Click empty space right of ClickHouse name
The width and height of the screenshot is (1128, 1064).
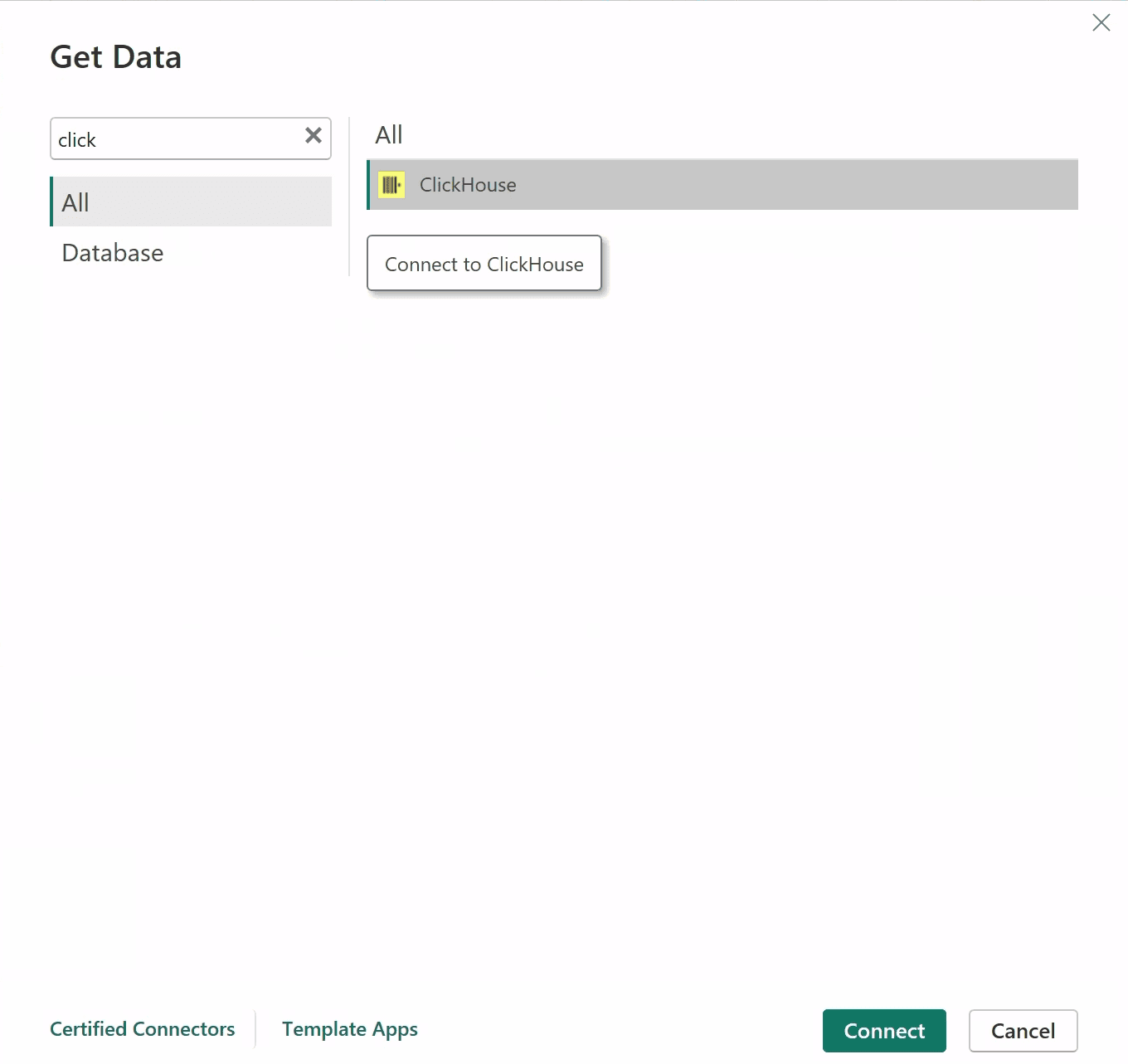788,185
